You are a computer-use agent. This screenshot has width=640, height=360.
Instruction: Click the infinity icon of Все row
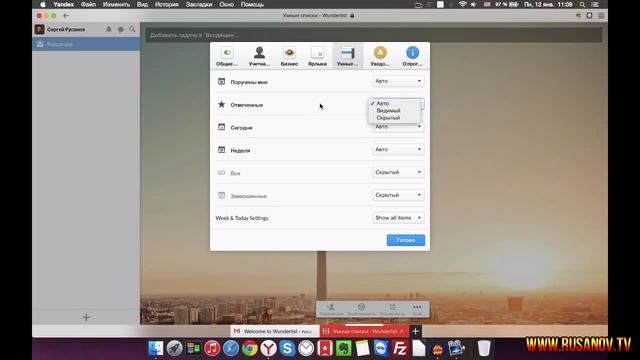[221, 173]
